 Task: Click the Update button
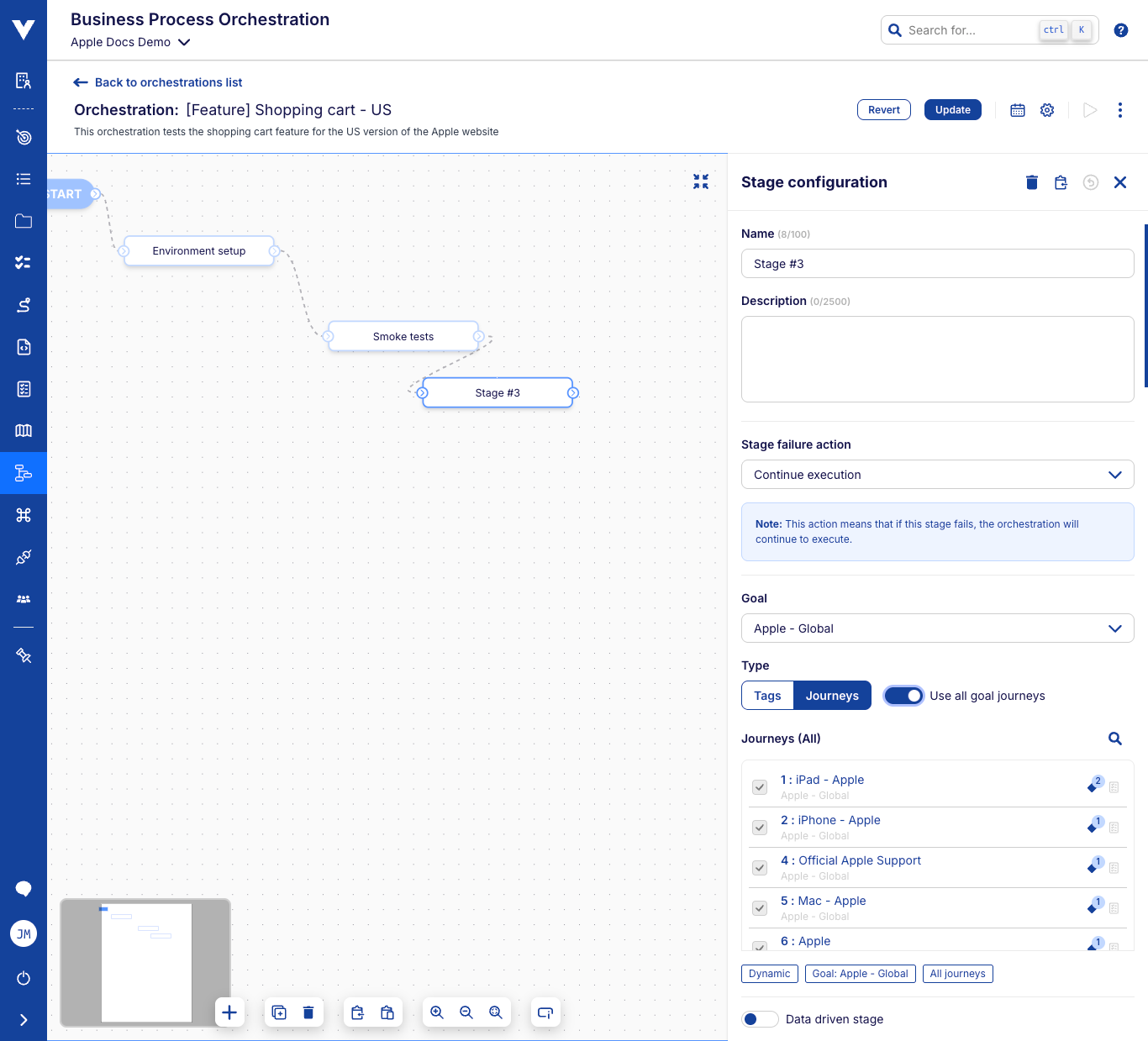tap(952, 110)
